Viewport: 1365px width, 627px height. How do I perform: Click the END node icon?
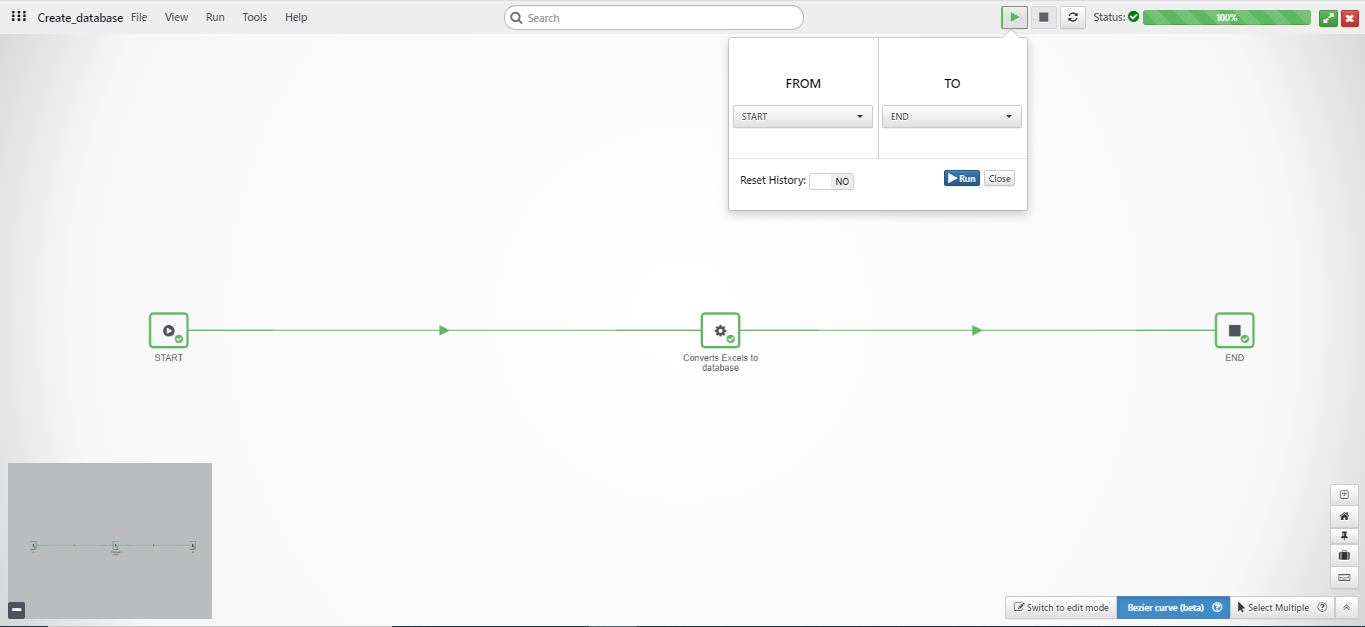point(1234,330)
